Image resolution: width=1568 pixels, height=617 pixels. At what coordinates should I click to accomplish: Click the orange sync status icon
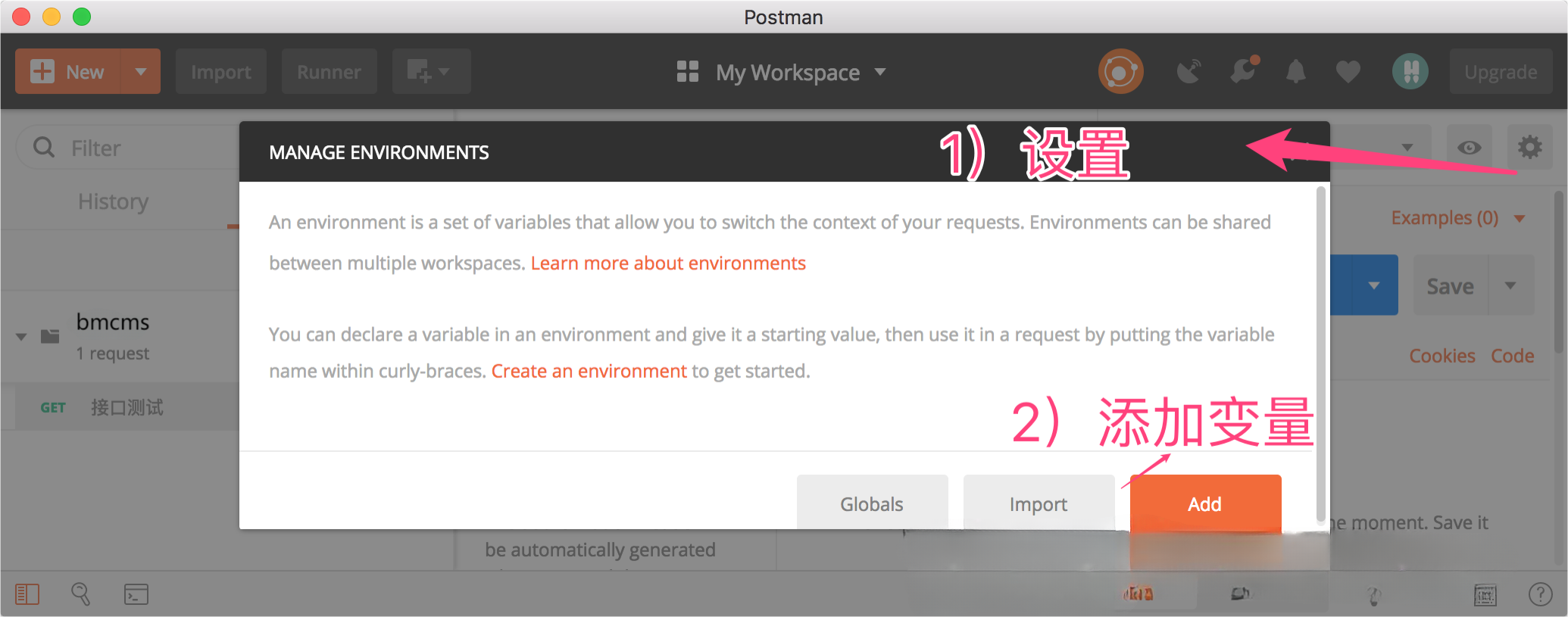click(x=1120, y=72)
